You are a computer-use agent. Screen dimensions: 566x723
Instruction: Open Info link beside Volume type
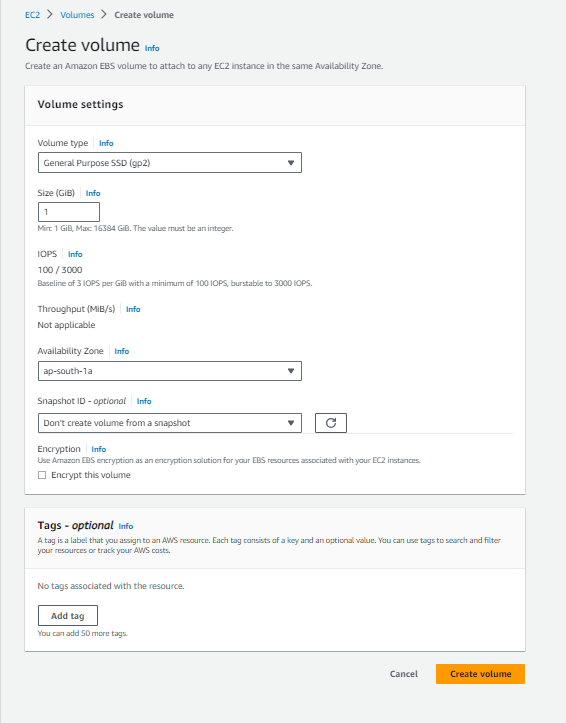[106, 143]
